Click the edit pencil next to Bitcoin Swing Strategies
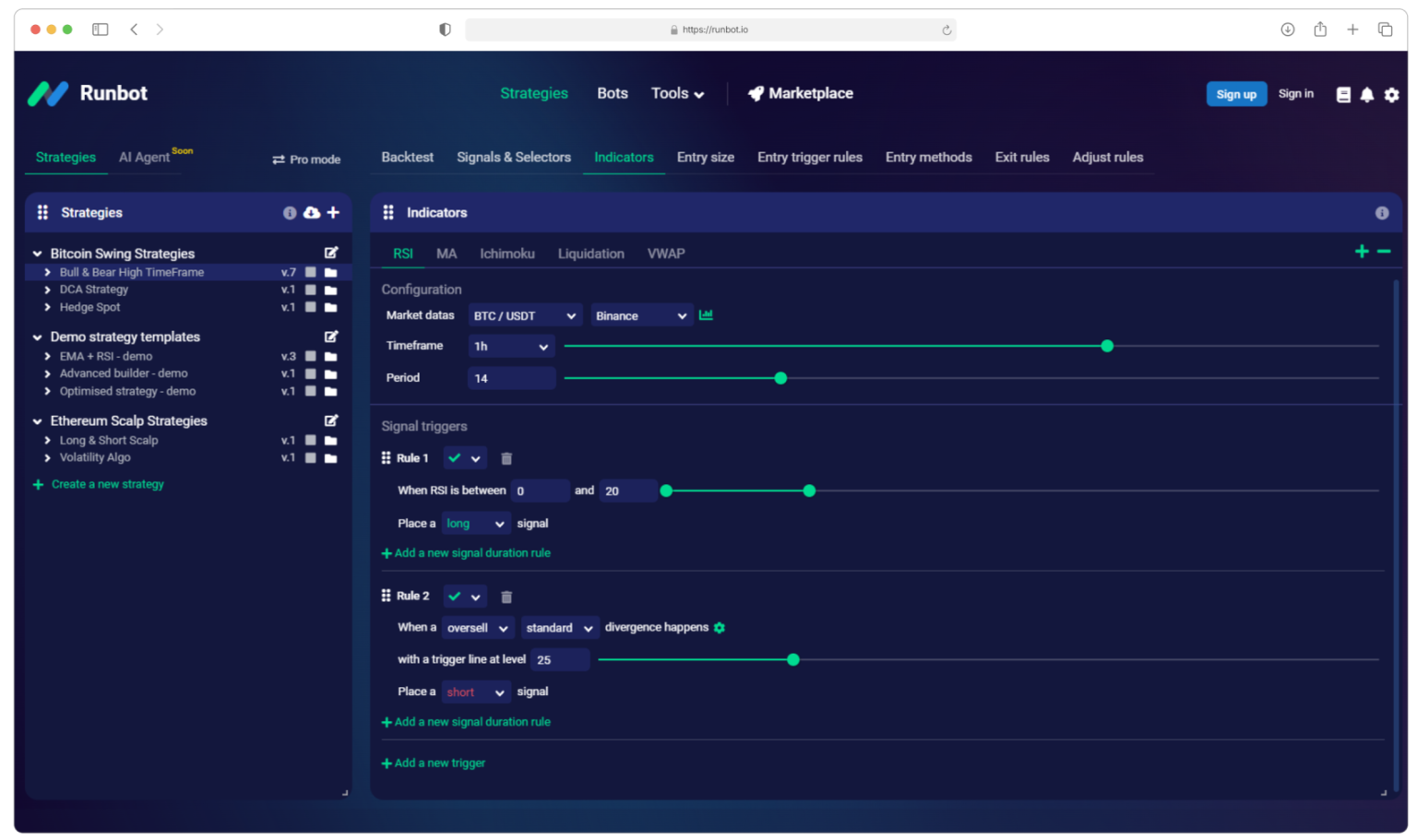1417x840 pixels. (x=331, y=251)
